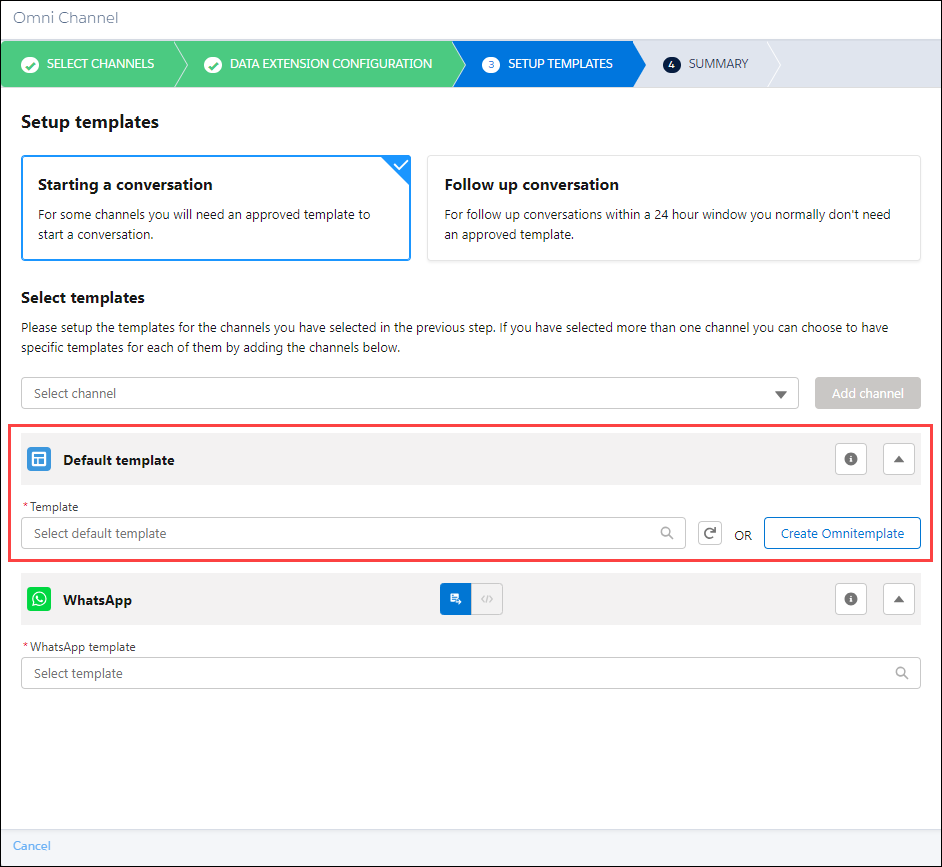Screen dimensions: 942x867
Task: Switch WhatsApp to code view mode
Action: [487, 598]
